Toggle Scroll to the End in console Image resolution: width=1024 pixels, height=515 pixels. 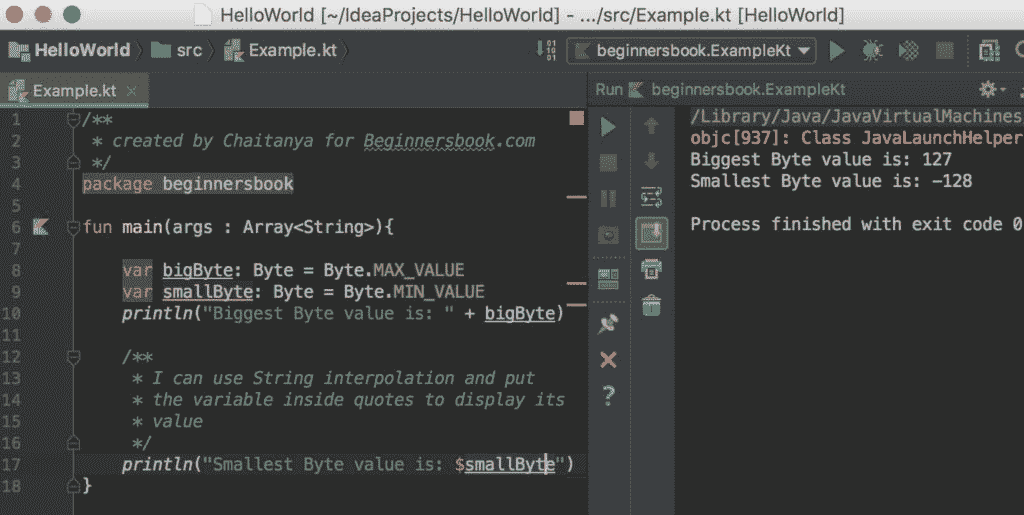[x=652, y=233]
